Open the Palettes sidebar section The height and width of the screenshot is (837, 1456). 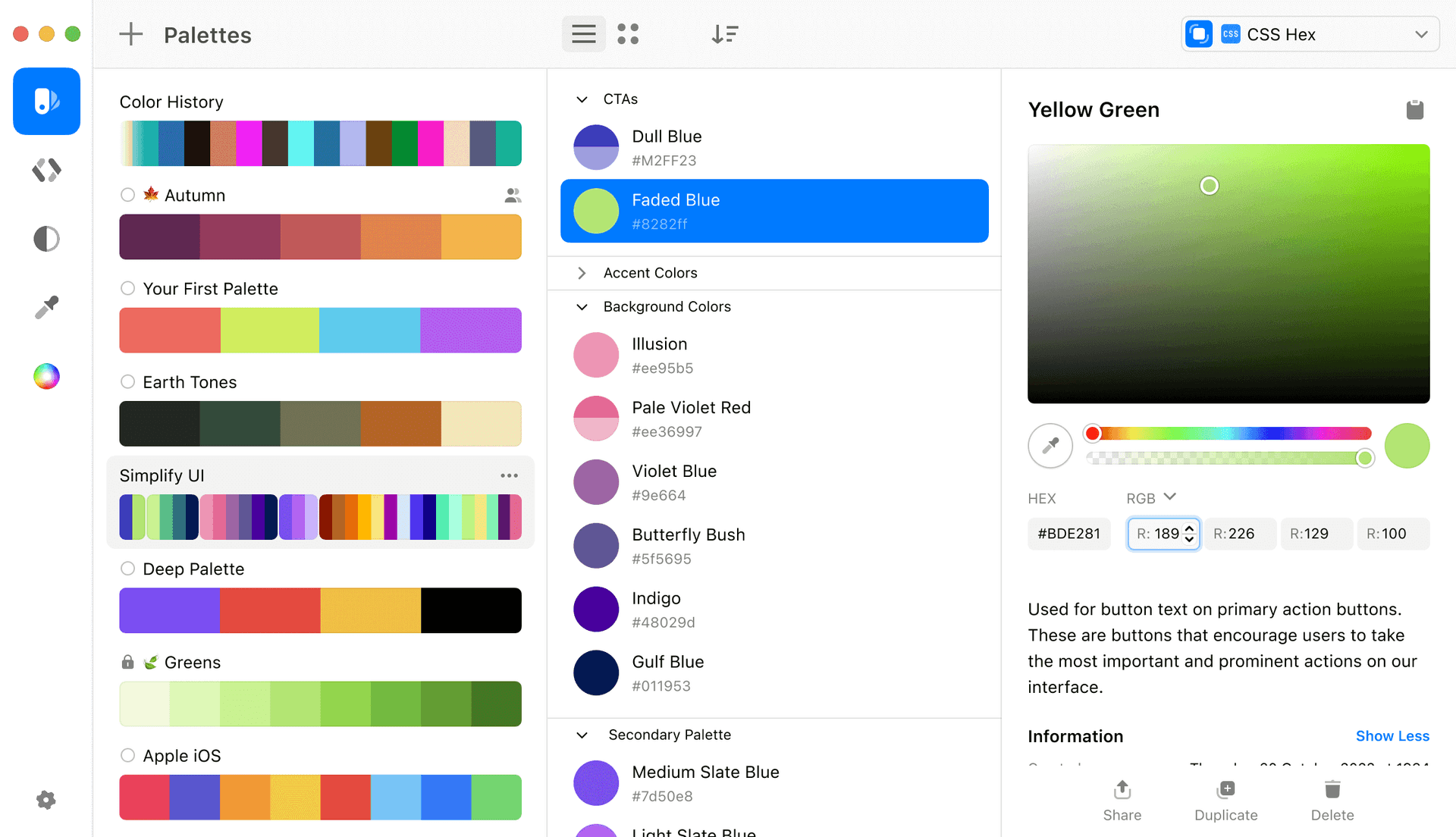point(46,101)
